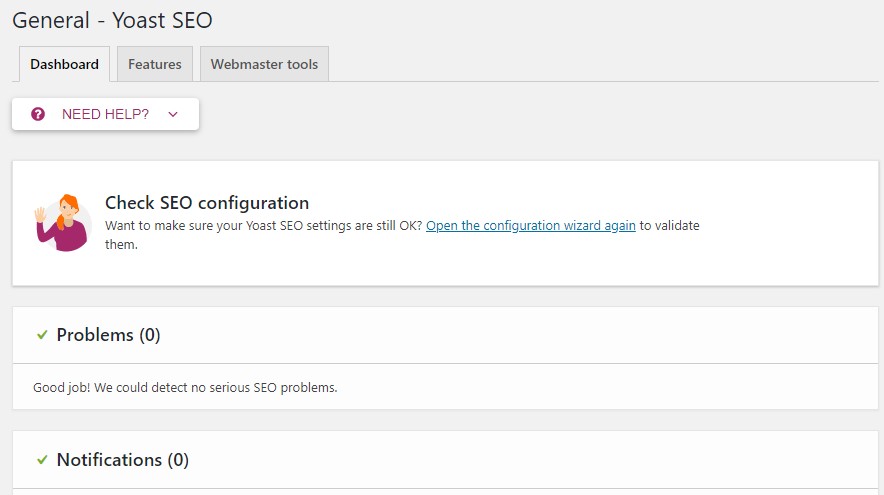Viewport: 884px width, 495px height.
Task: Click the 'to validate' text after the wizard link
Action: (669, 226)
